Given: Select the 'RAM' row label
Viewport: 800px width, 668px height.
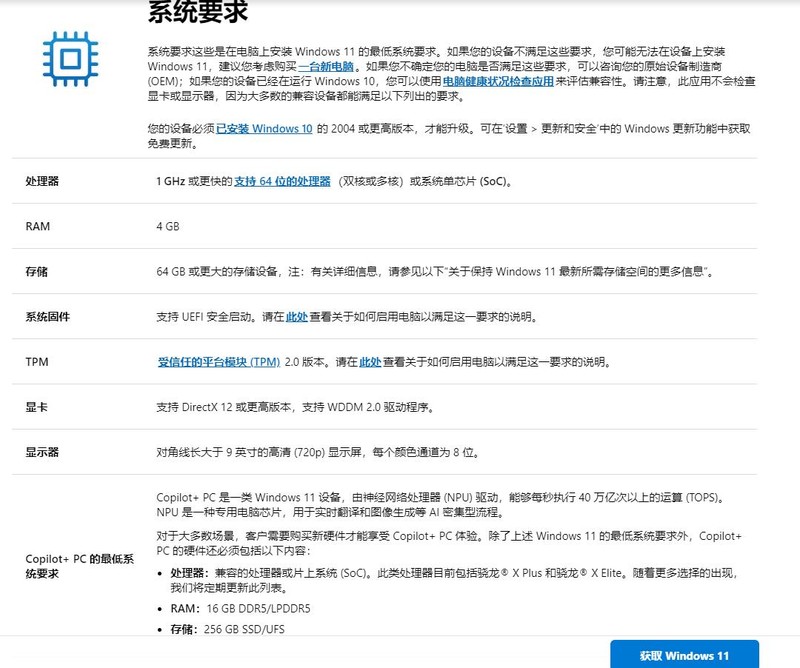Looking at the screenshot, I should (x=38, y=227).
